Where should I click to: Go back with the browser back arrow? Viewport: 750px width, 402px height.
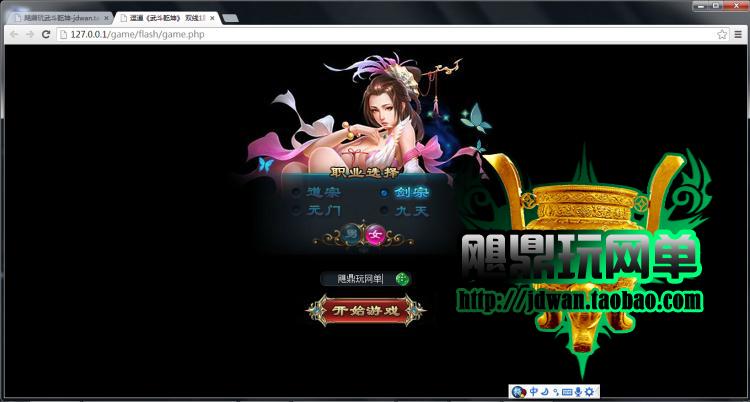[14, 34]
